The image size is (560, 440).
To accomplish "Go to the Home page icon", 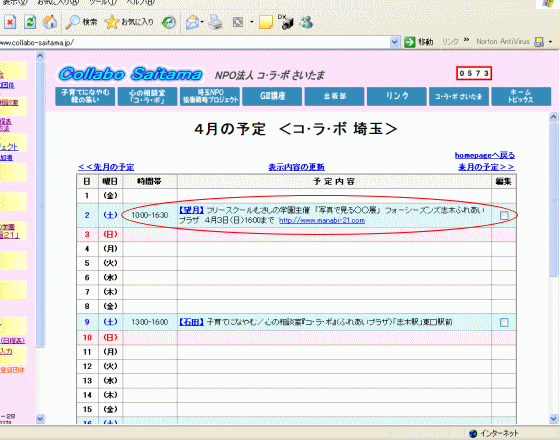I will click(x=50, y=22).
